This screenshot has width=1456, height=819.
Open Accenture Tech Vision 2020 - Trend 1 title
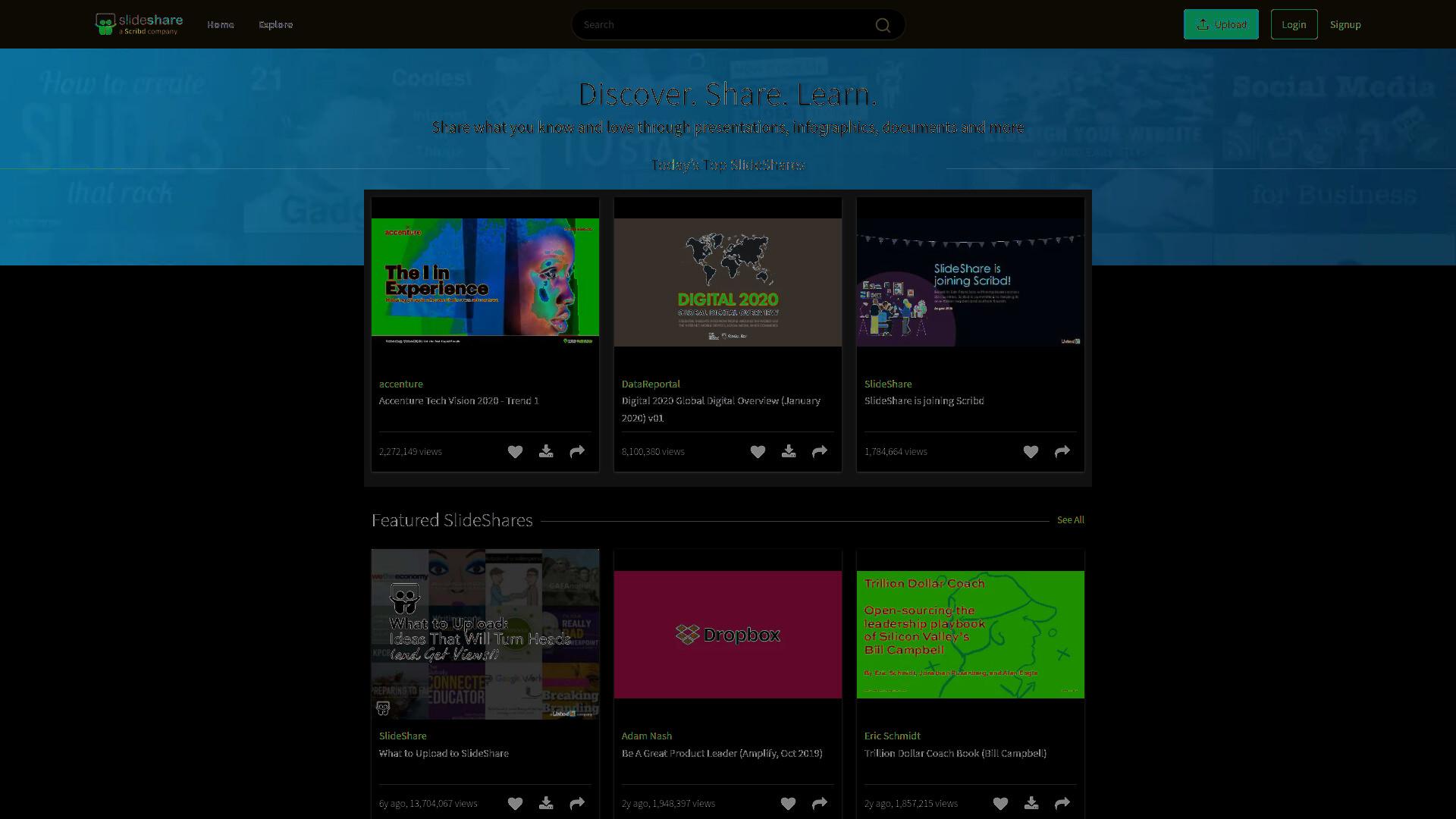click(x=459, y=401)
